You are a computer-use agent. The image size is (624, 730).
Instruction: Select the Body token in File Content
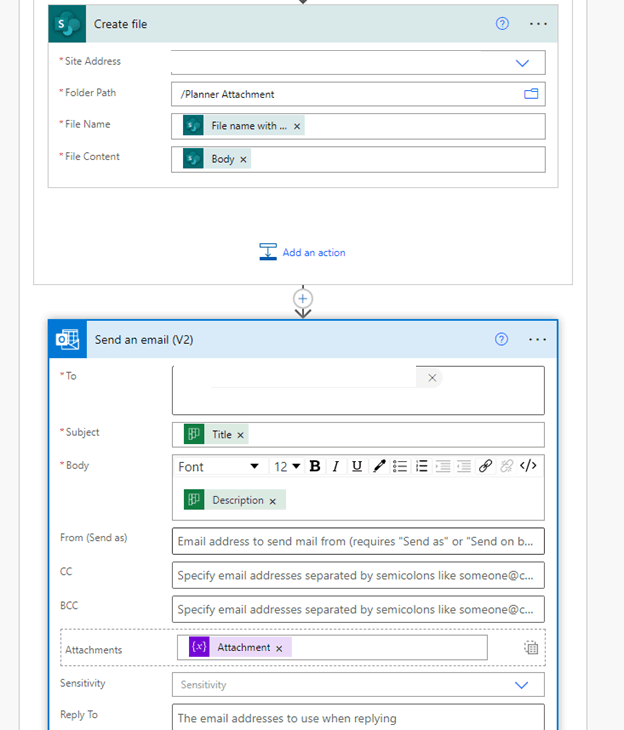217,159
